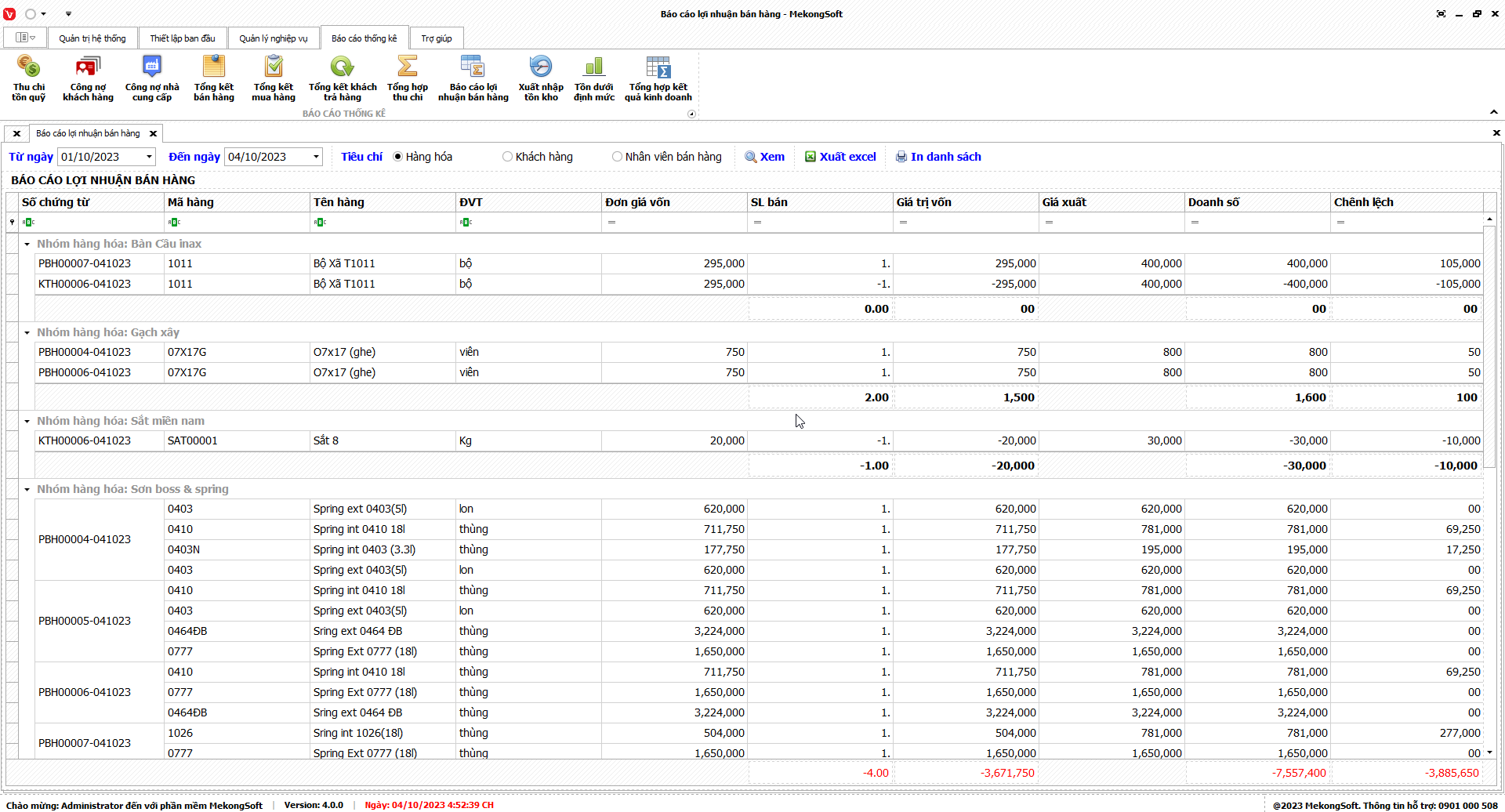The height and width of the screenshot is (812, 1505).
Task: Open Tồn dưới định mức report
Action: [x=594, y=78]
